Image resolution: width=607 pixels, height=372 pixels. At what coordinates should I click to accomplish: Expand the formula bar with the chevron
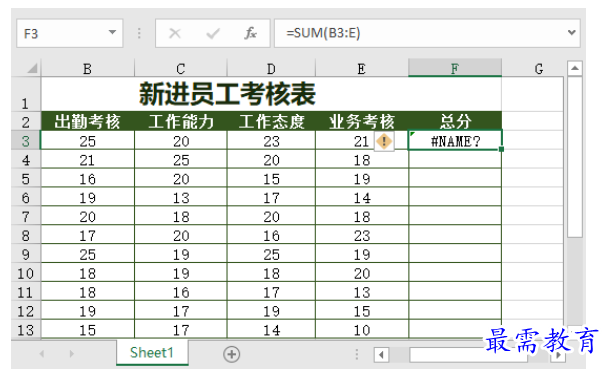(572, 33)
